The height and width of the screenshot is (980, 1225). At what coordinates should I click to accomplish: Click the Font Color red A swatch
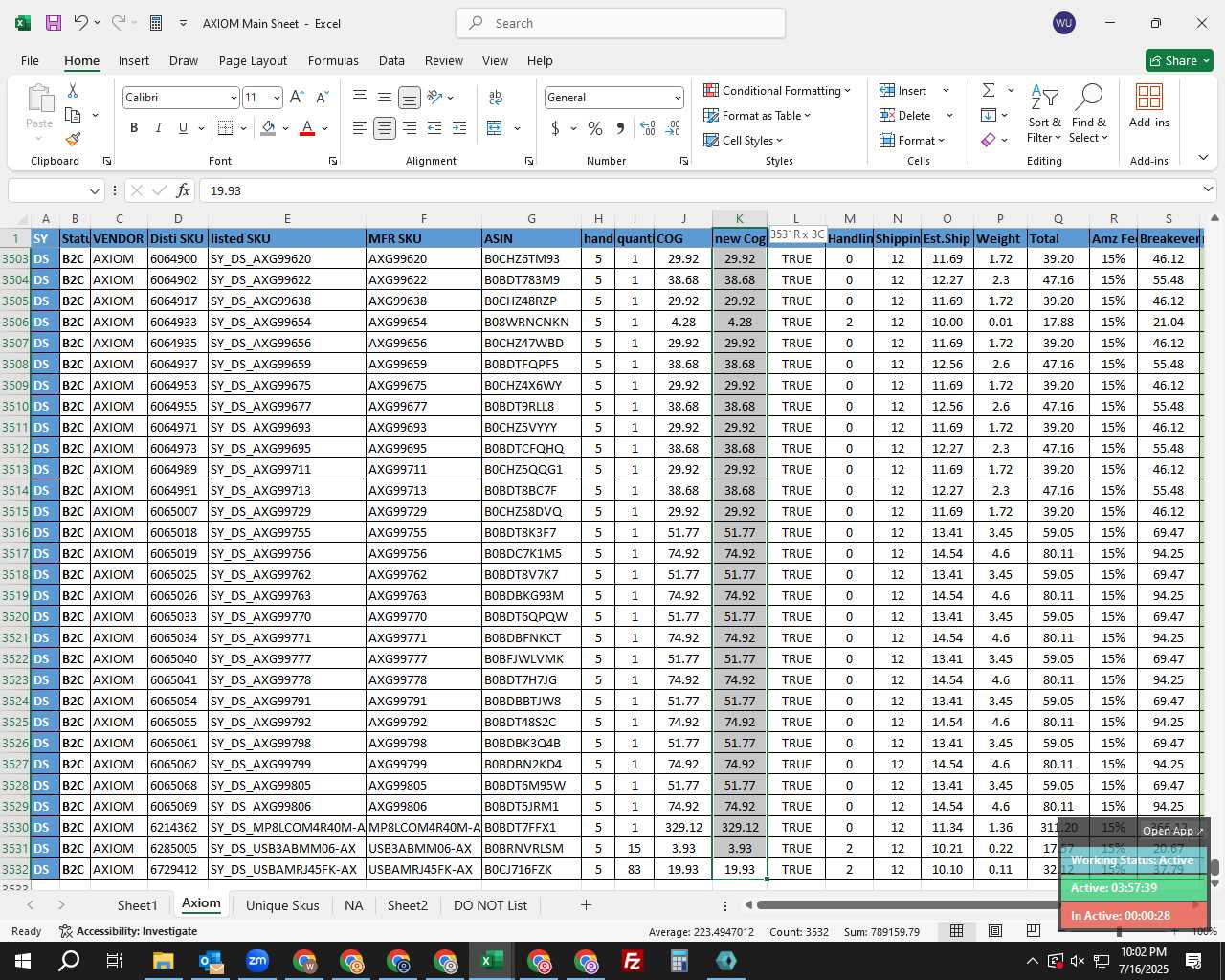307,128
